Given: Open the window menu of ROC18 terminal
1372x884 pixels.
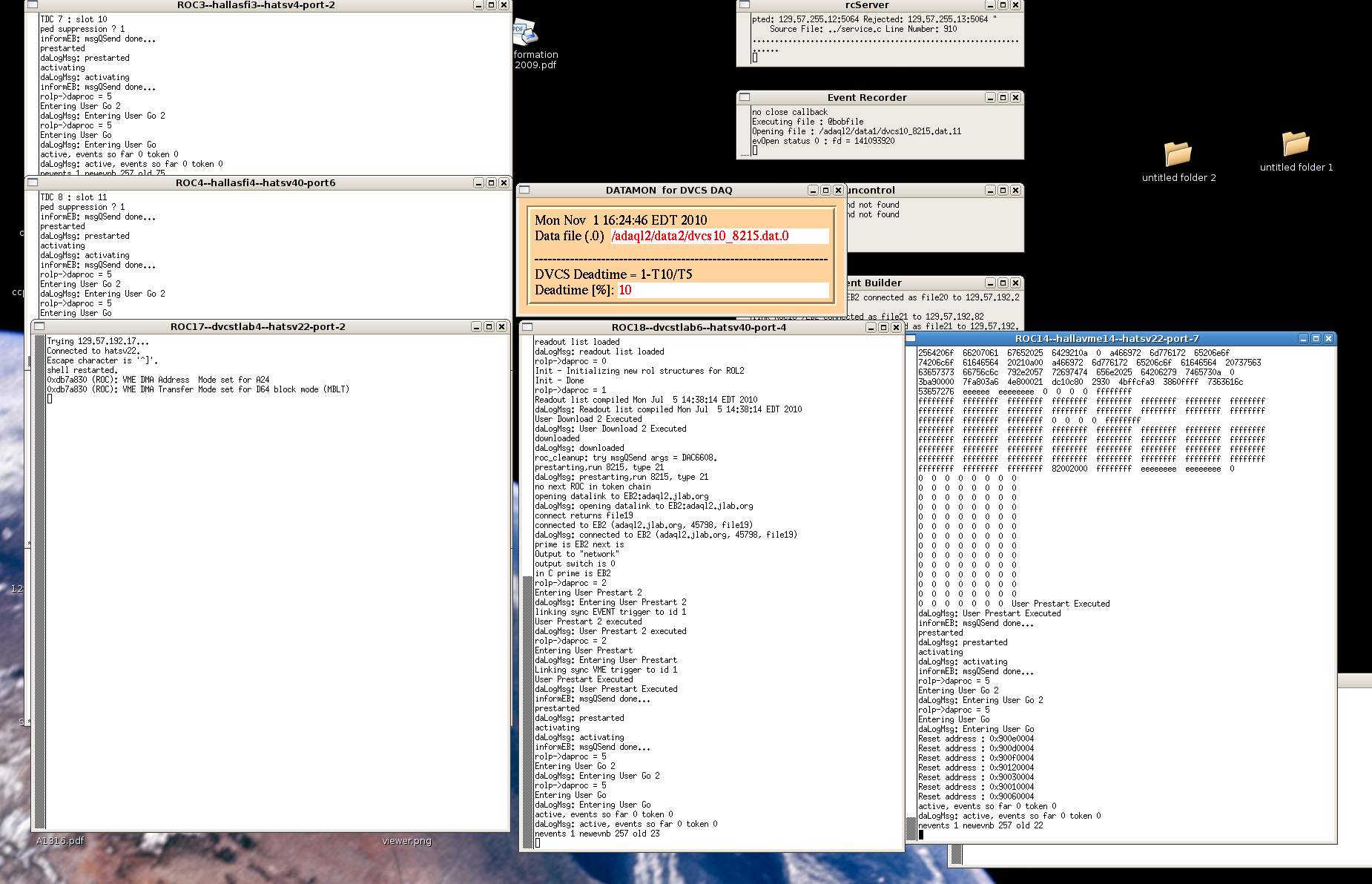Looking at the screenshot, I should [x=527, y=327].
